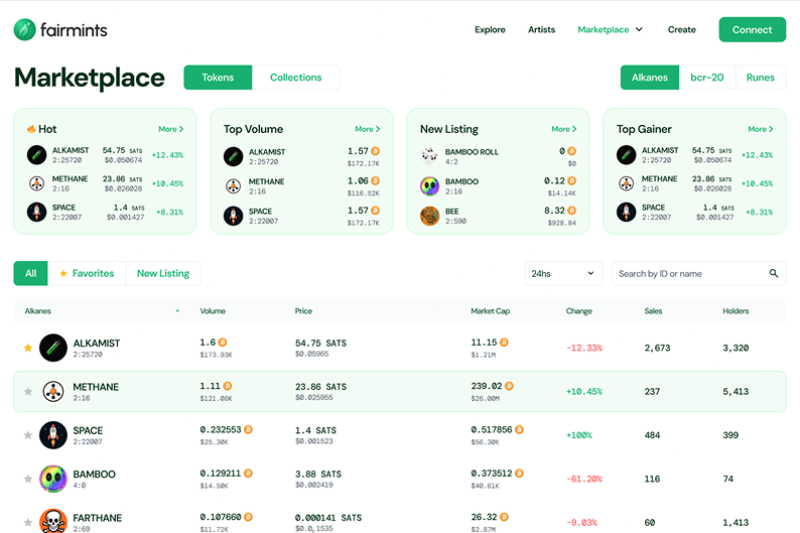The height and width of the screenshot is (533, 800).
Task: Open the 24hs time range dropdown
Action: coord(563,273)
